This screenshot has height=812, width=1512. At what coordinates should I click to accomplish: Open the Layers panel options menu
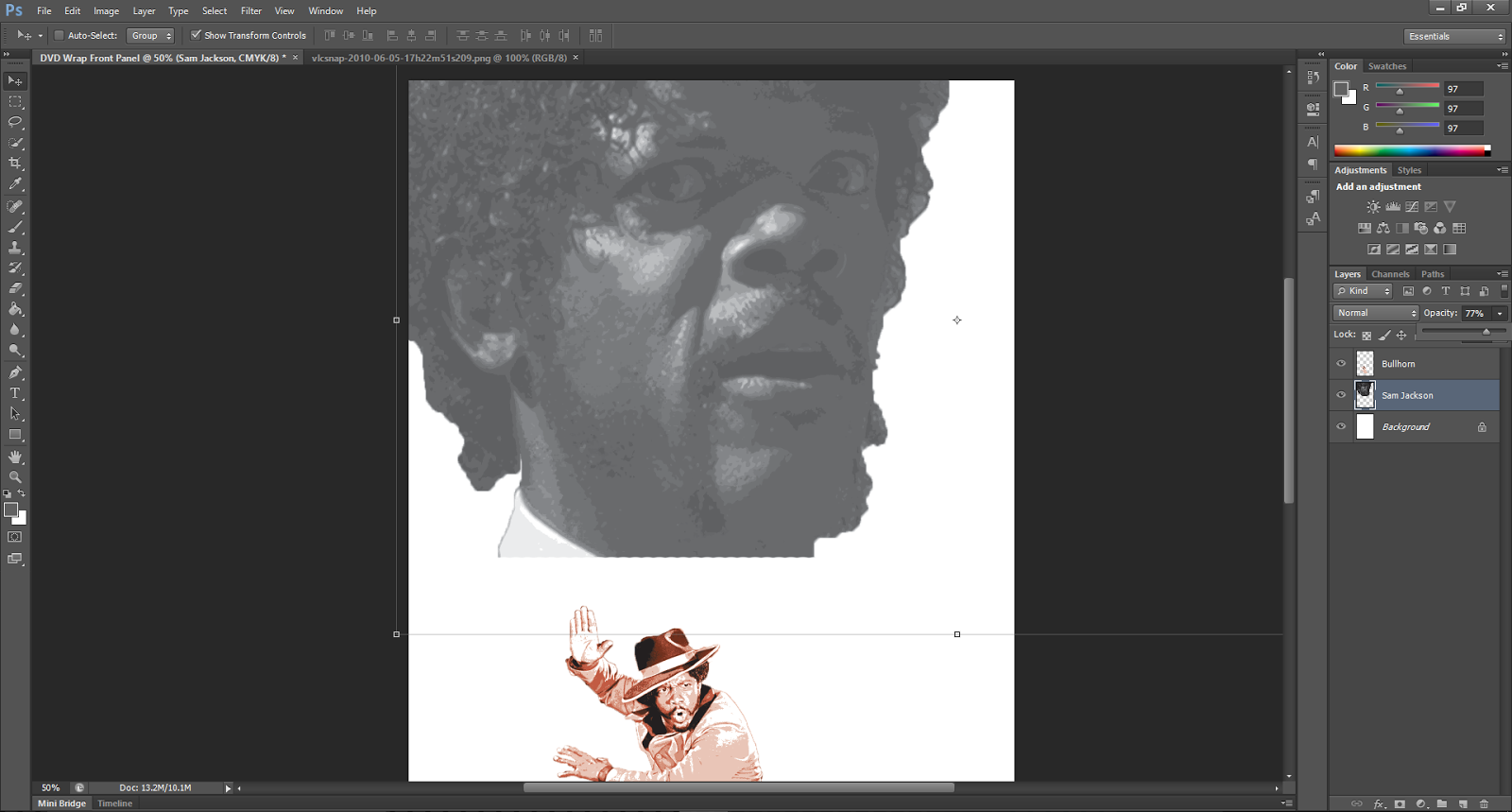[x=1503, y=274]
